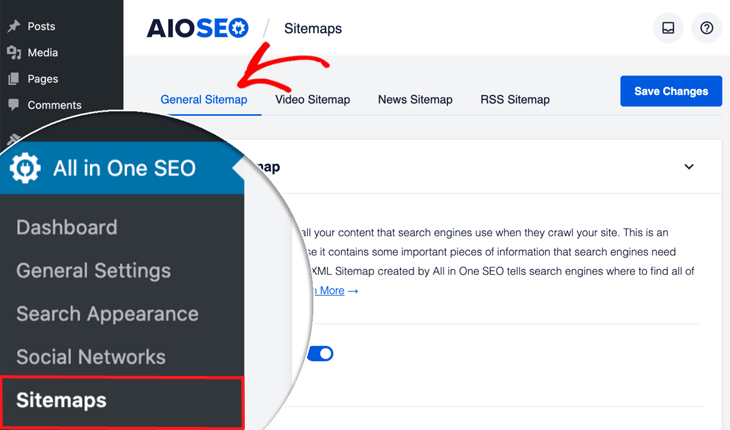
Task: Switch to the News Sitemap tab
Action: 415,99
